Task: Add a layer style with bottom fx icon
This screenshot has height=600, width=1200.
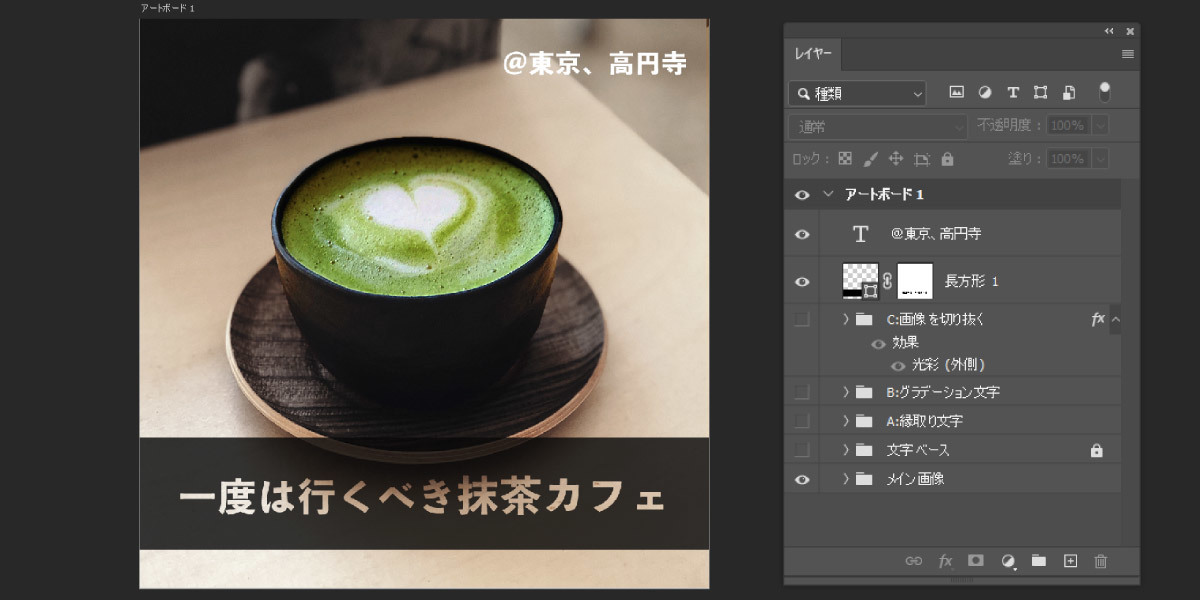Action: 945,561
